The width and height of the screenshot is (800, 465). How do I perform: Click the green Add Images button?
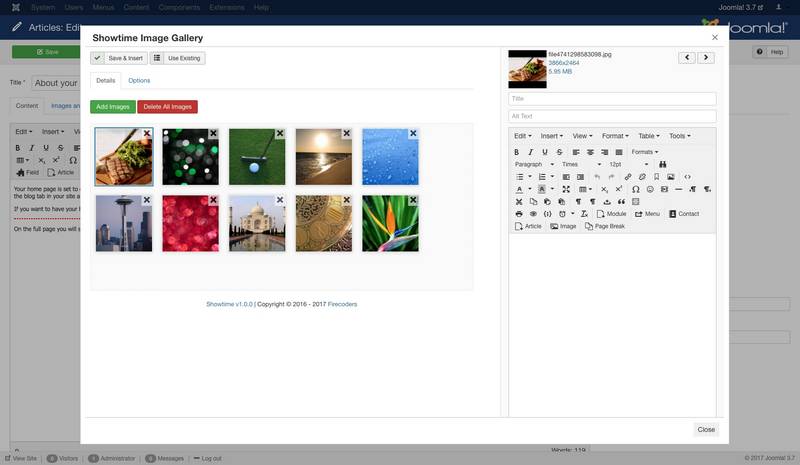point(112,106)
